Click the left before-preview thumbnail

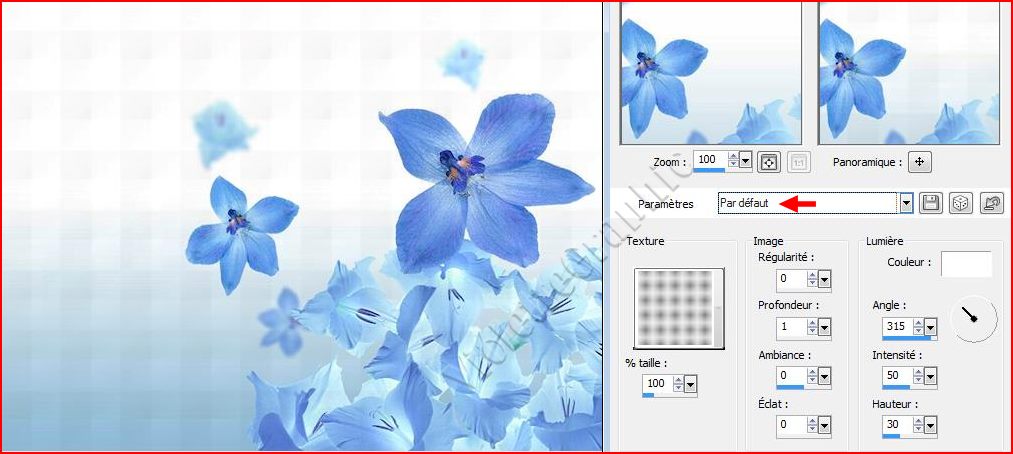pos(710,72)
